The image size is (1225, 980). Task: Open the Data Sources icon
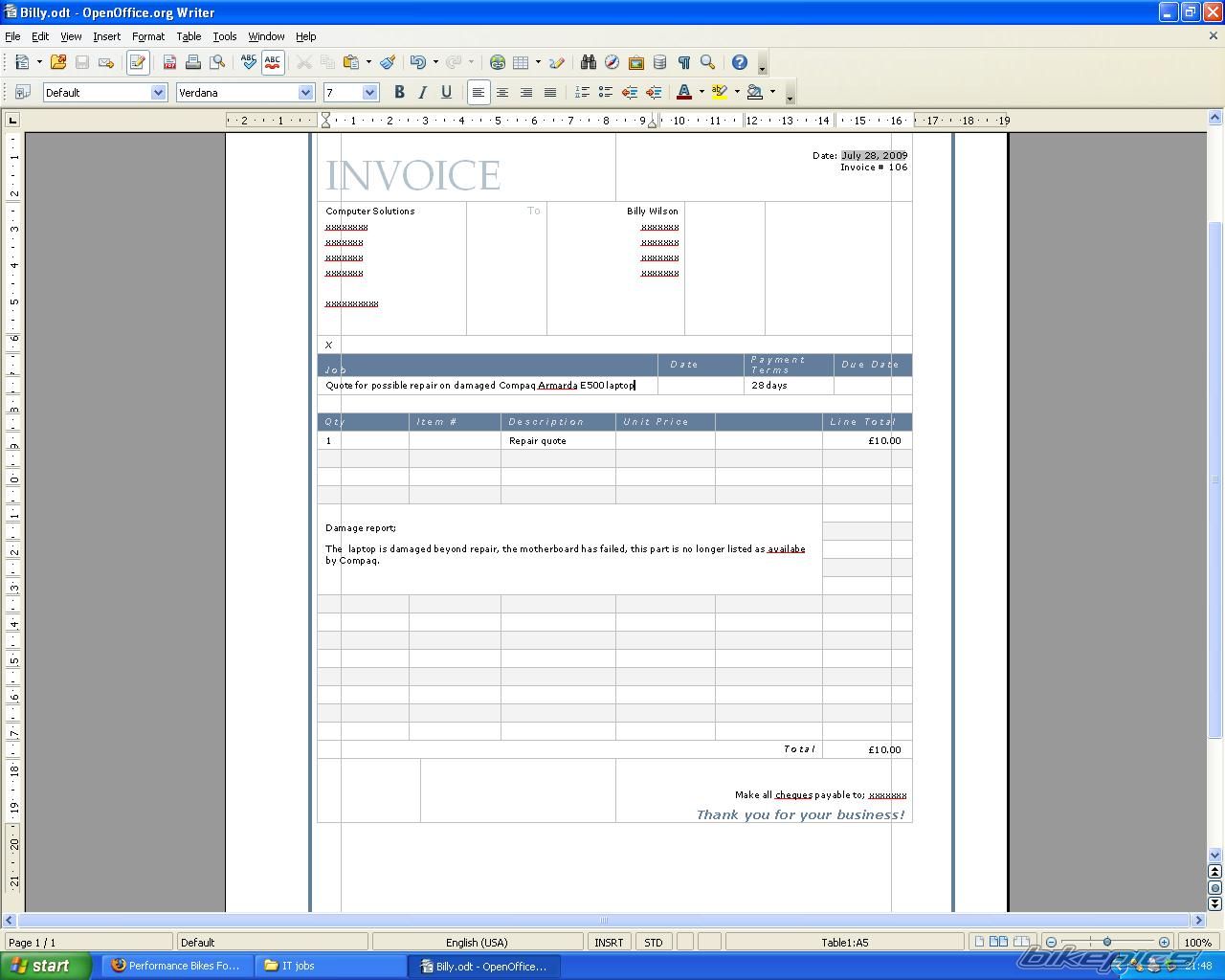tap(659, 62)
